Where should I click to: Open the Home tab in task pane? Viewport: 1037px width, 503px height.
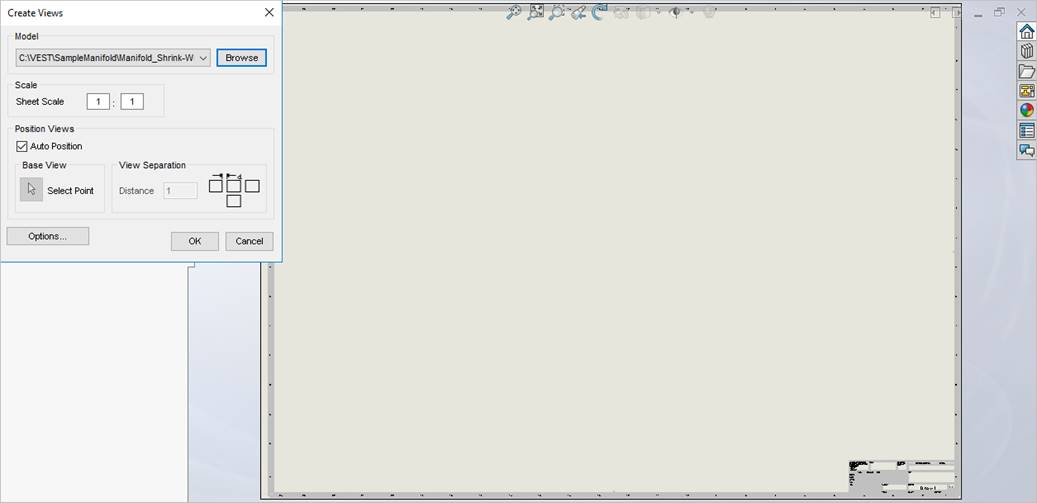[x=1026, y=31]
